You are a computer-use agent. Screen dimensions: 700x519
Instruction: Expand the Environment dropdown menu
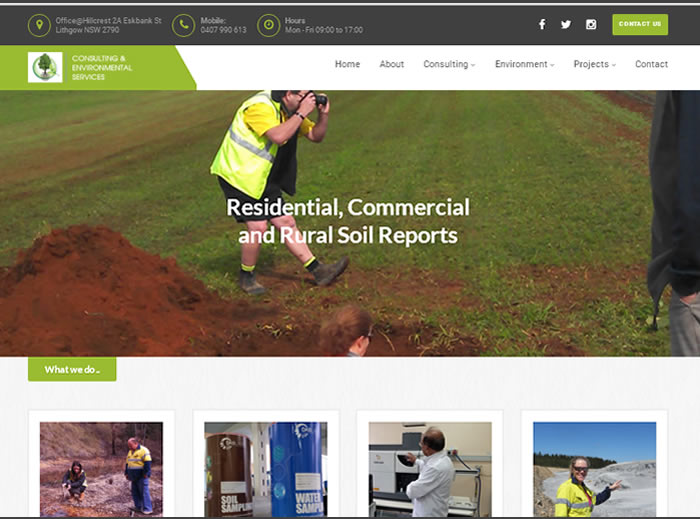click(524, 64)
